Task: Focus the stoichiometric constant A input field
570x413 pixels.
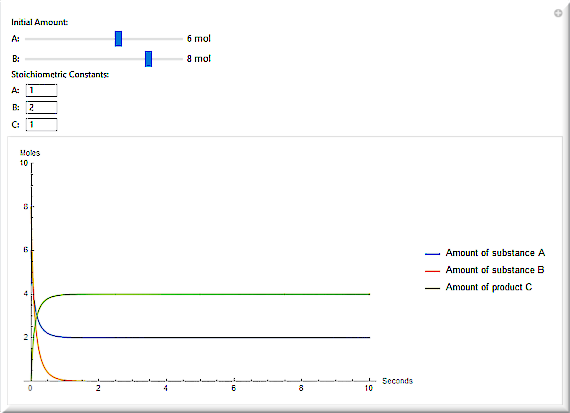Action: point(41,90)
